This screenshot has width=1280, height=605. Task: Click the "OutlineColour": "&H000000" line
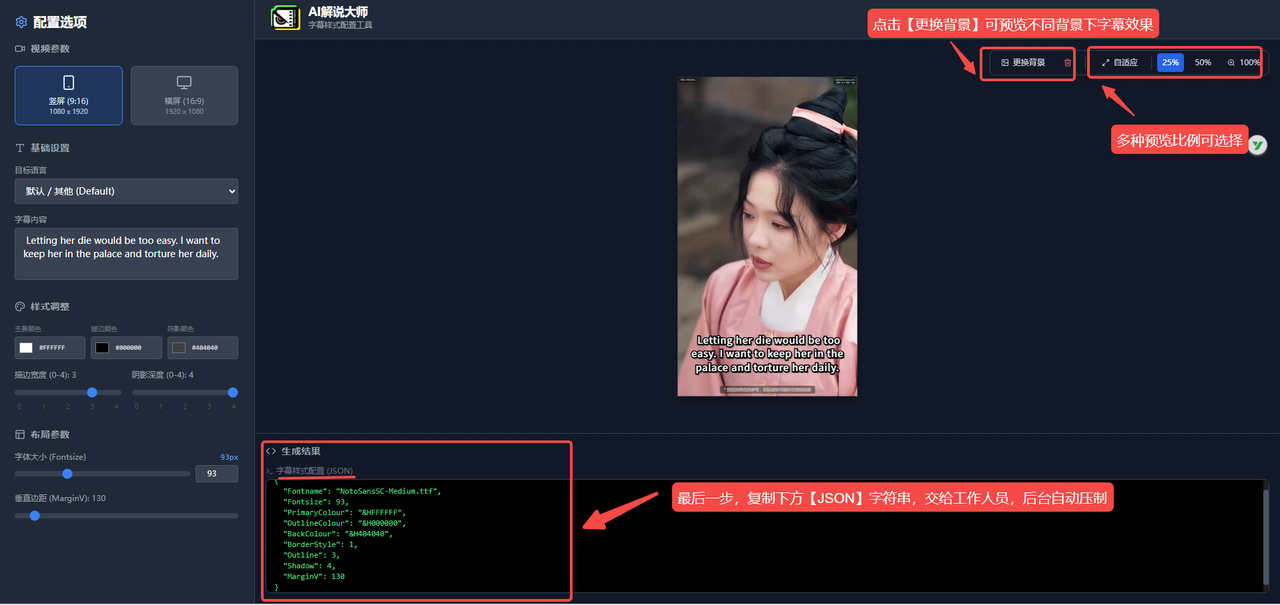pyautogui.click(x=345, y=524)
